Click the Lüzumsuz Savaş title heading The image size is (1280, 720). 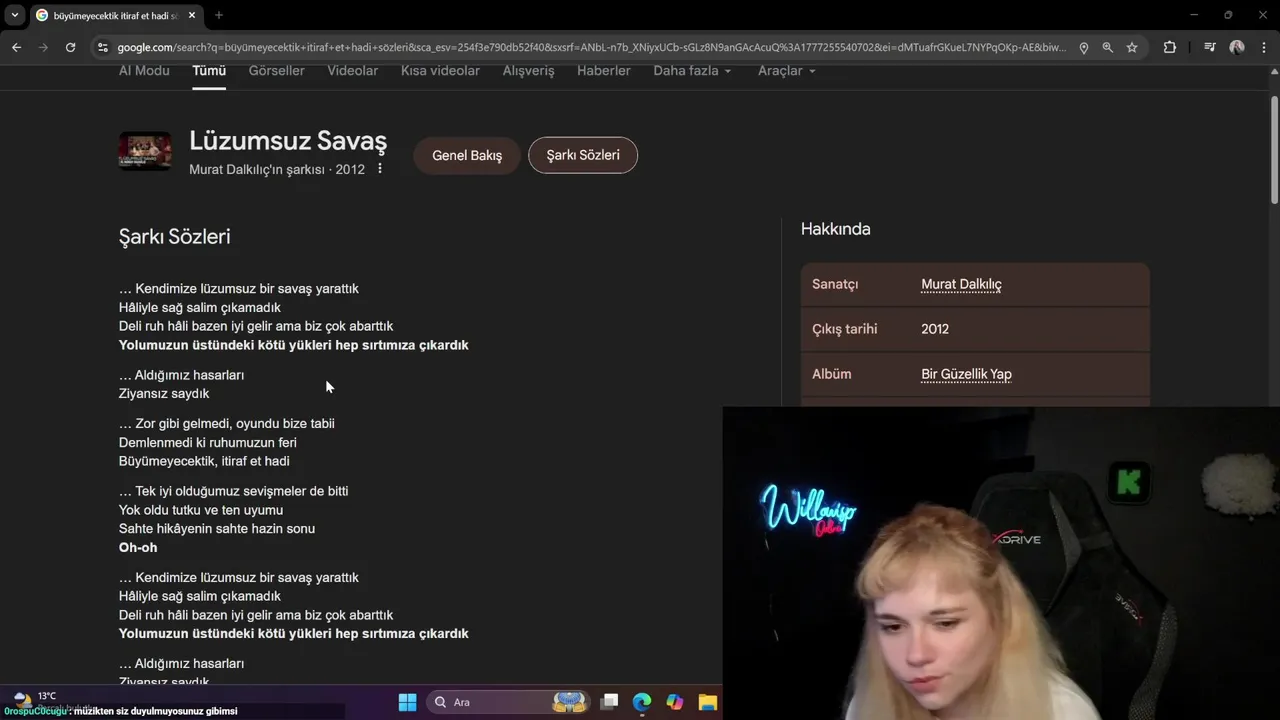[288, 141]
